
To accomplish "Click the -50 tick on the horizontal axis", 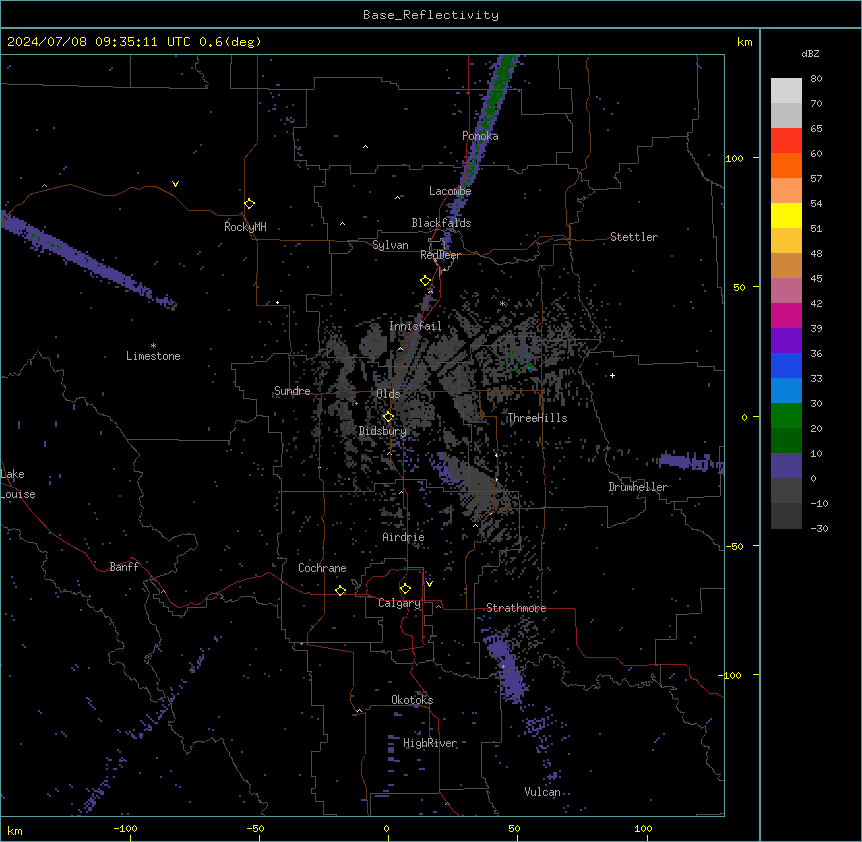I will pos(255,828).
